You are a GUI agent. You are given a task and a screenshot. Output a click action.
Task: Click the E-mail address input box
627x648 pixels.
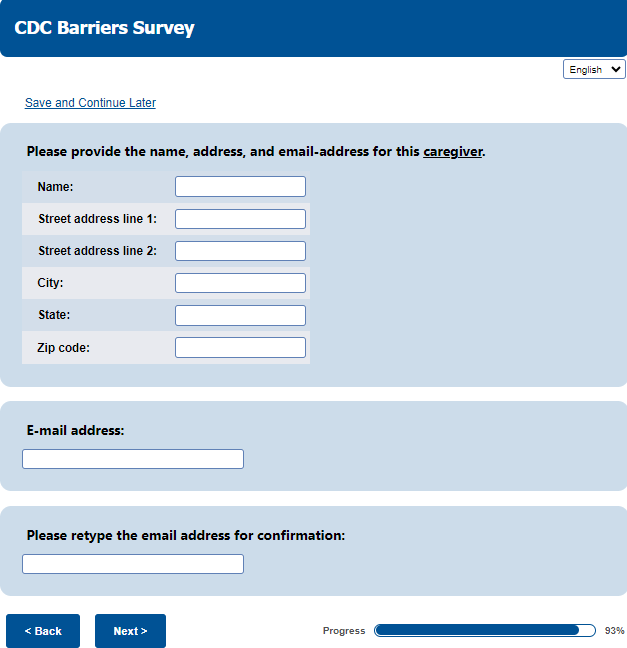pyautogui.click(x=133, y=459)
